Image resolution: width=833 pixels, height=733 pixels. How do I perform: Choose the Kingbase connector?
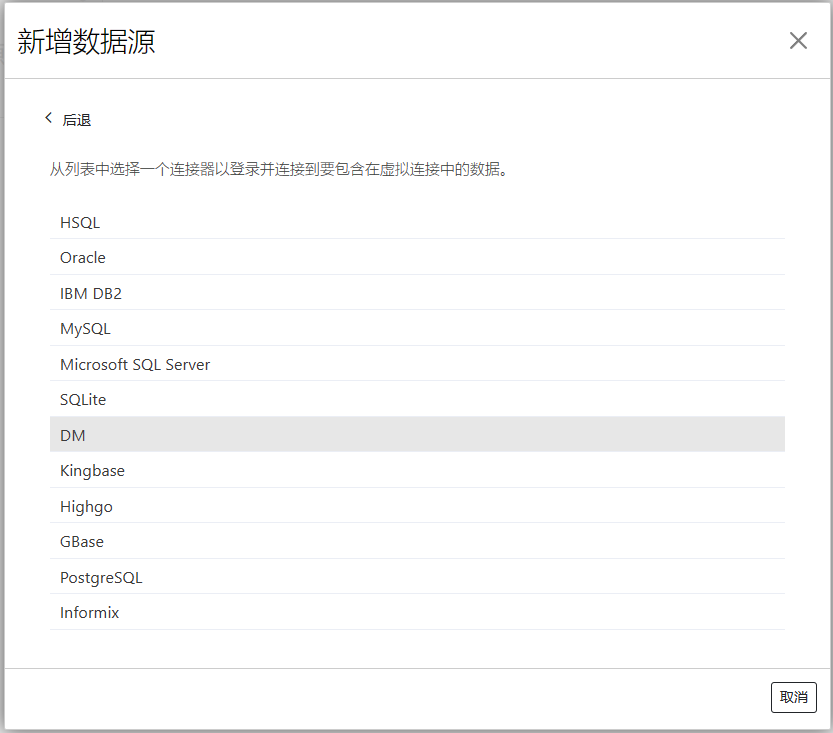(417, 470)
